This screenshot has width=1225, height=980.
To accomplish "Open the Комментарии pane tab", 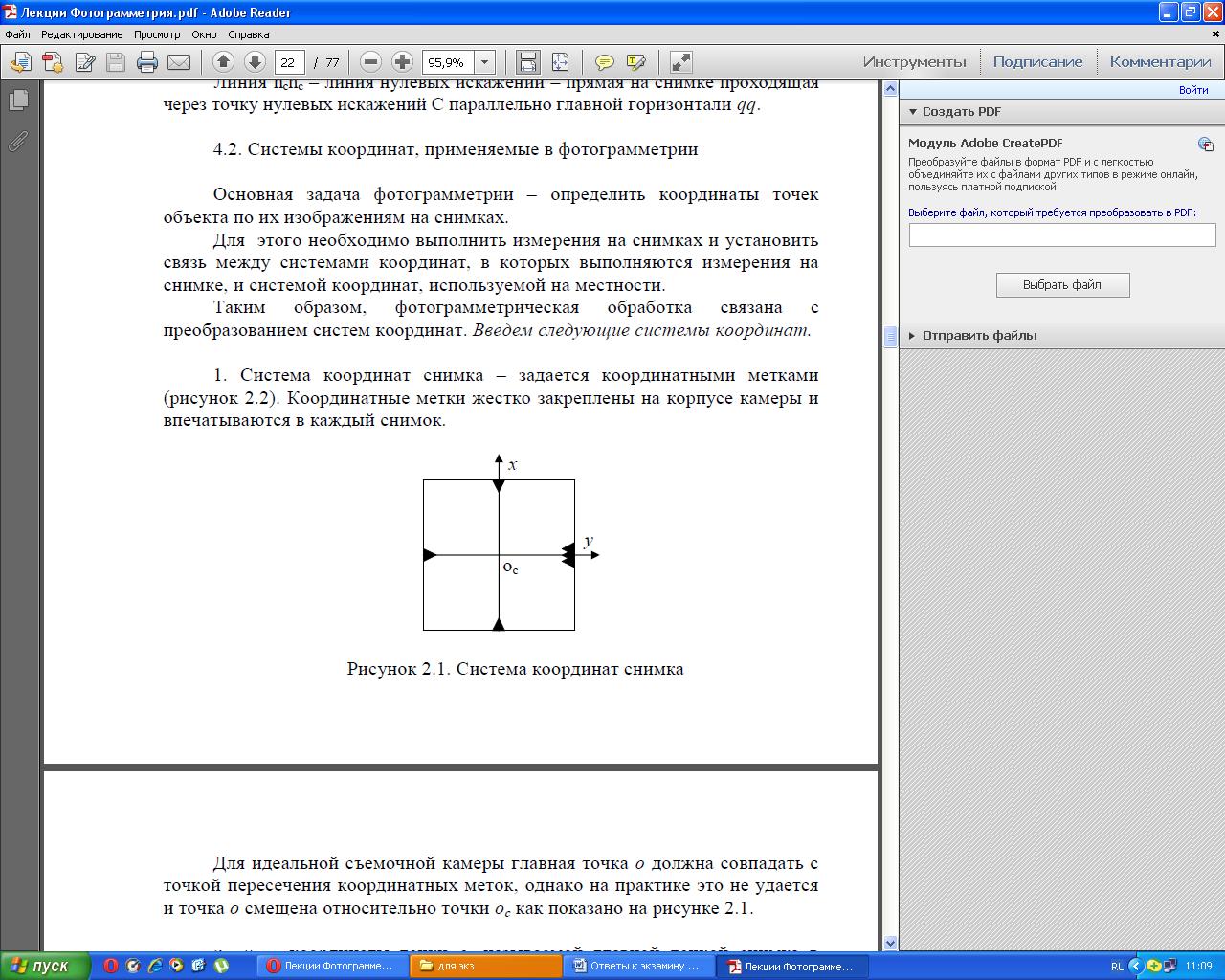I will pos(1160,62).
